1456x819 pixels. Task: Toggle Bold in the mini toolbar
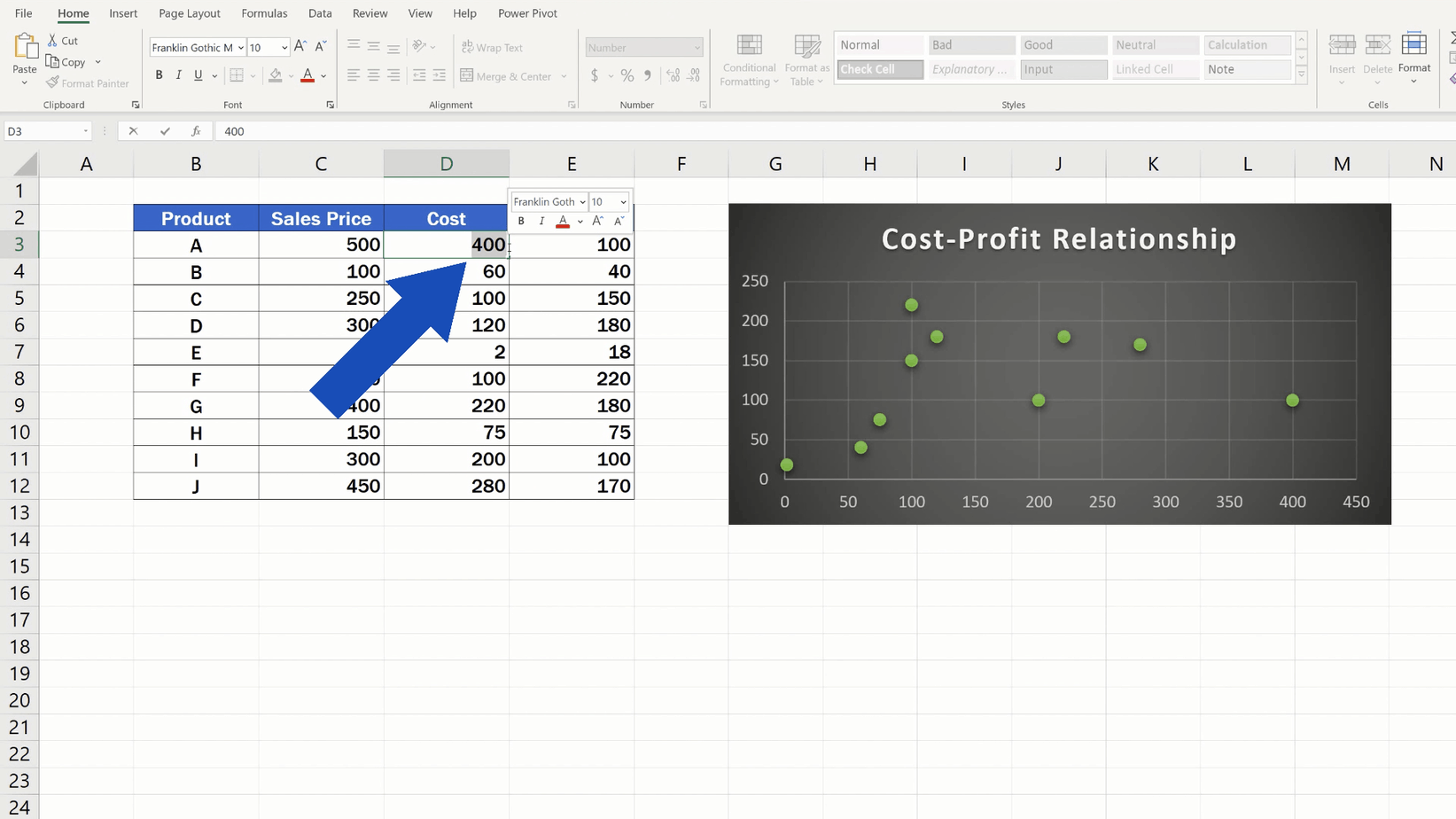(521, 222)
